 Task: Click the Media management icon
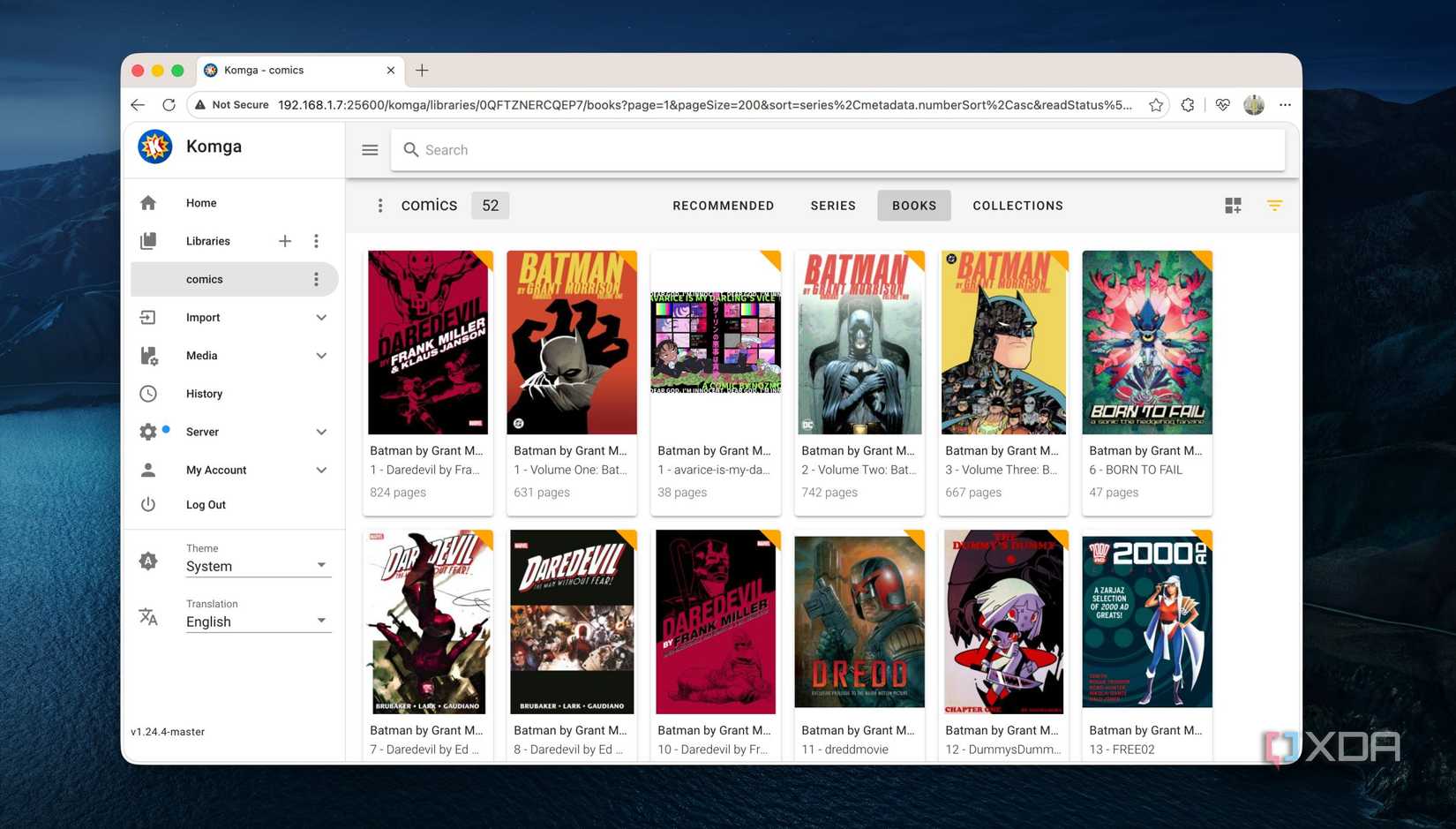[148, 356]
